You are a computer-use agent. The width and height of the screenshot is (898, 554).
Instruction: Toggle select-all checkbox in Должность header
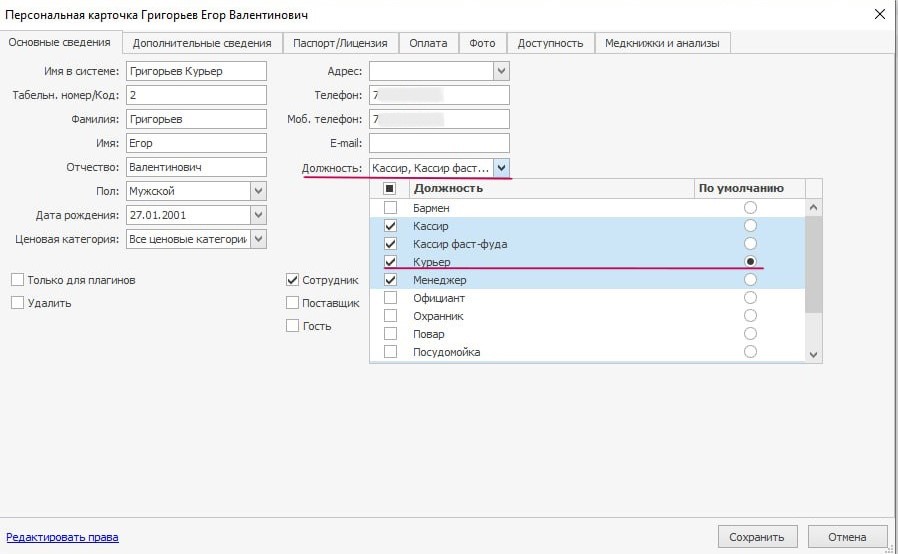tap(389, 188)
